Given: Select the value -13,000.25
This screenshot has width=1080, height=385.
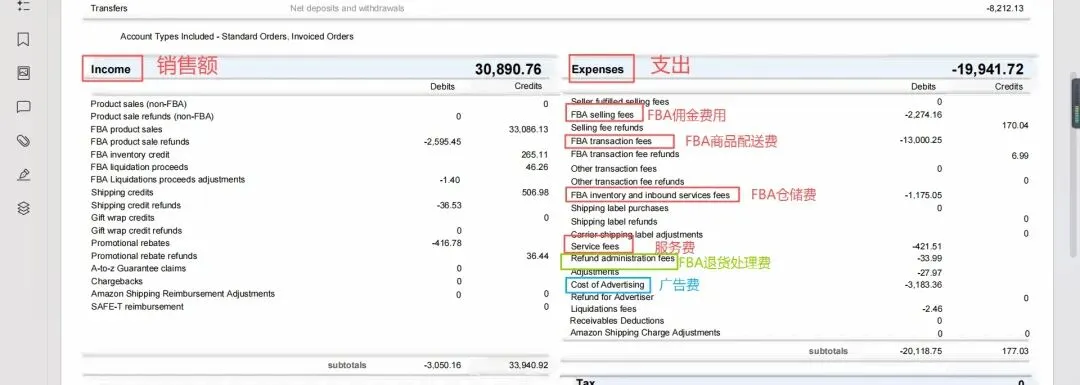Looking at the screenshot, I should pos(921,140).
